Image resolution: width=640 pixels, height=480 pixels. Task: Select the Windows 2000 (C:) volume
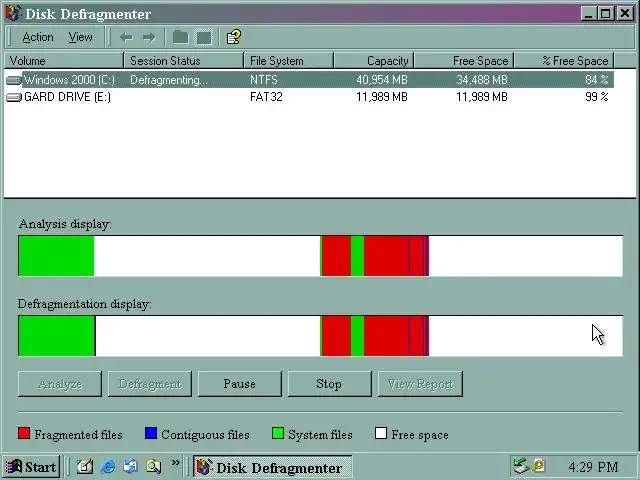tap(69, 80)
